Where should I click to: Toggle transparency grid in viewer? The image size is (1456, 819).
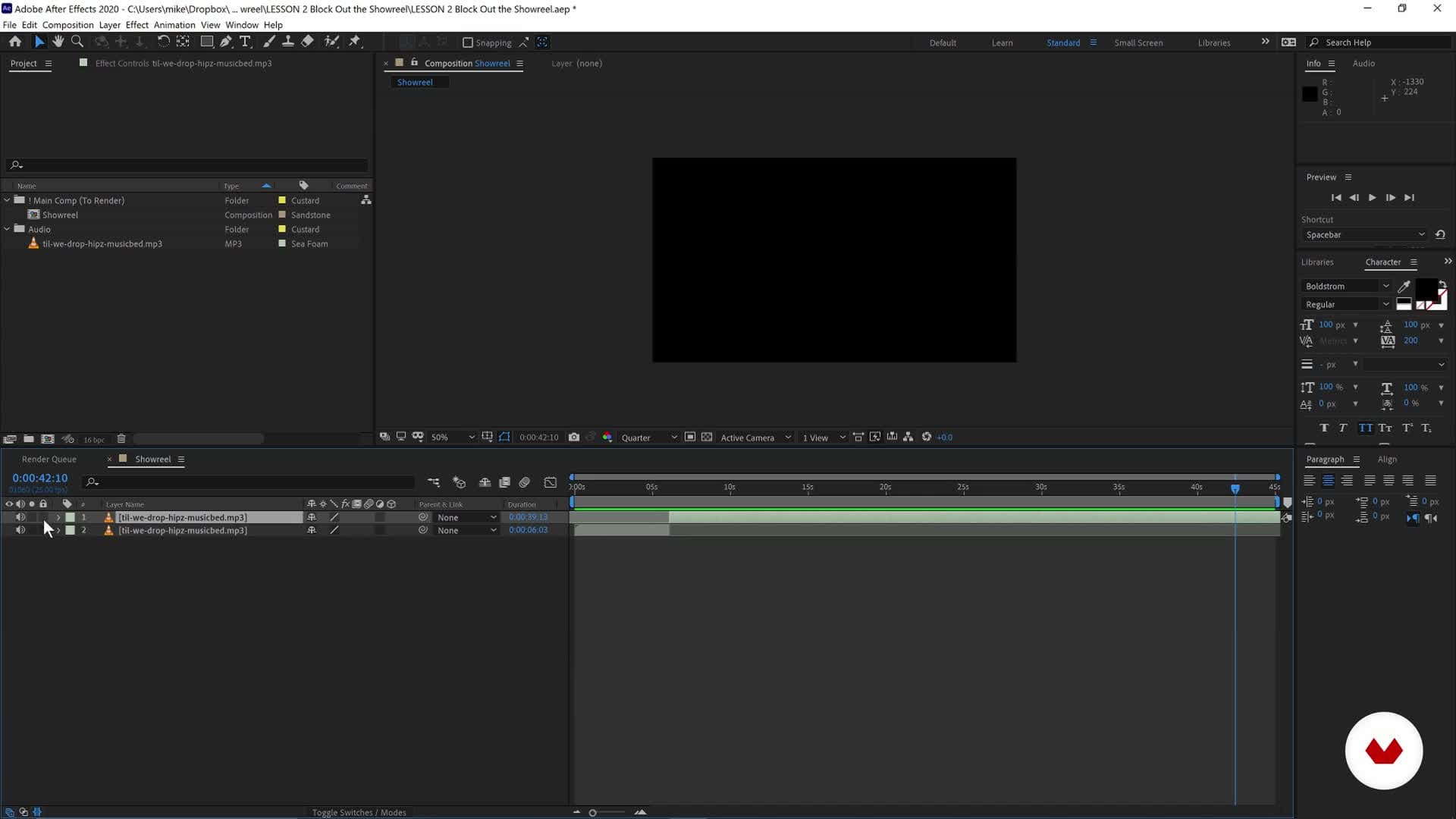coord(707,438)
